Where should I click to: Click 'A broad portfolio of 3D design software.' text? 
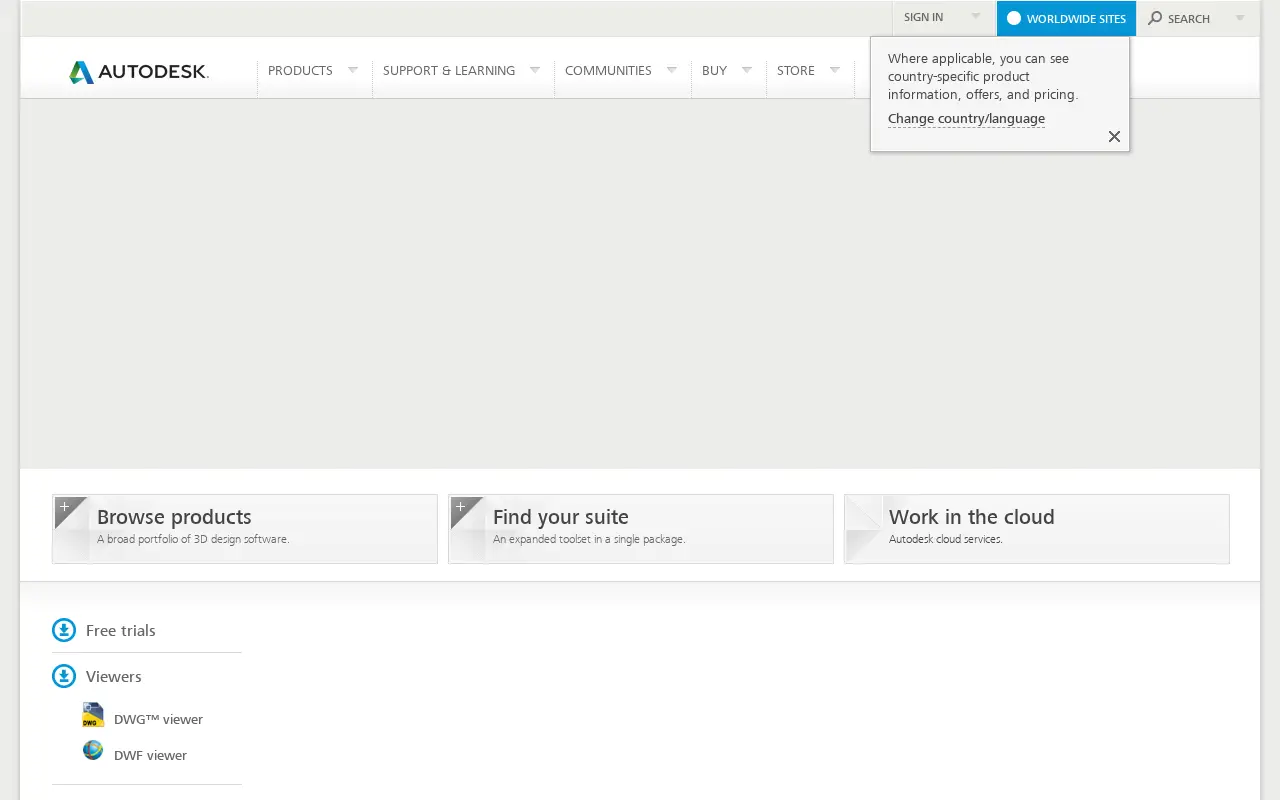pos(193,539)
